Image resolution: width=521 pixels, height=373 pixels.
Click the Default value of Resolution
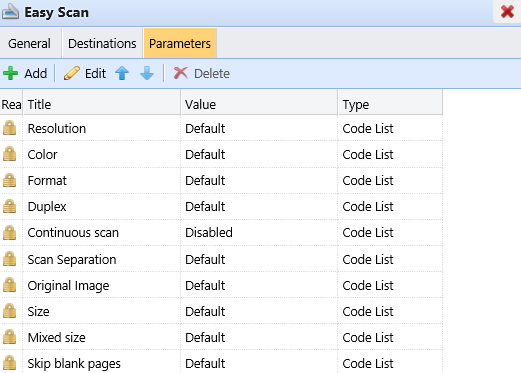[205, 129]
